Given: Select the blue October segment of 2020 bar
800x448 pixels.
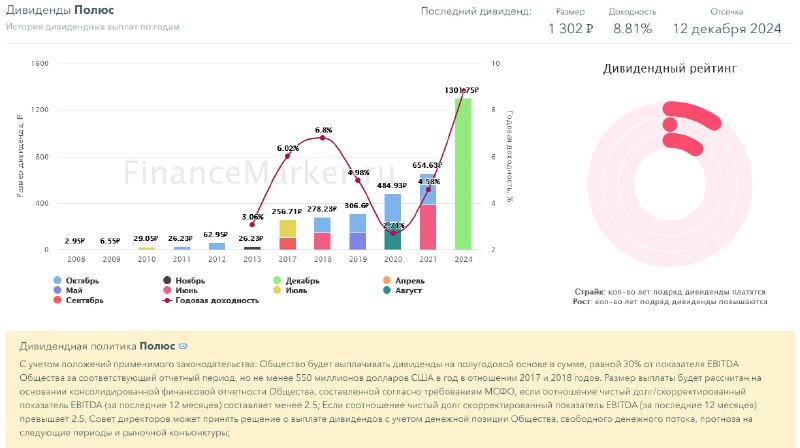Looking at the screenshot, I should pos(393,208).
